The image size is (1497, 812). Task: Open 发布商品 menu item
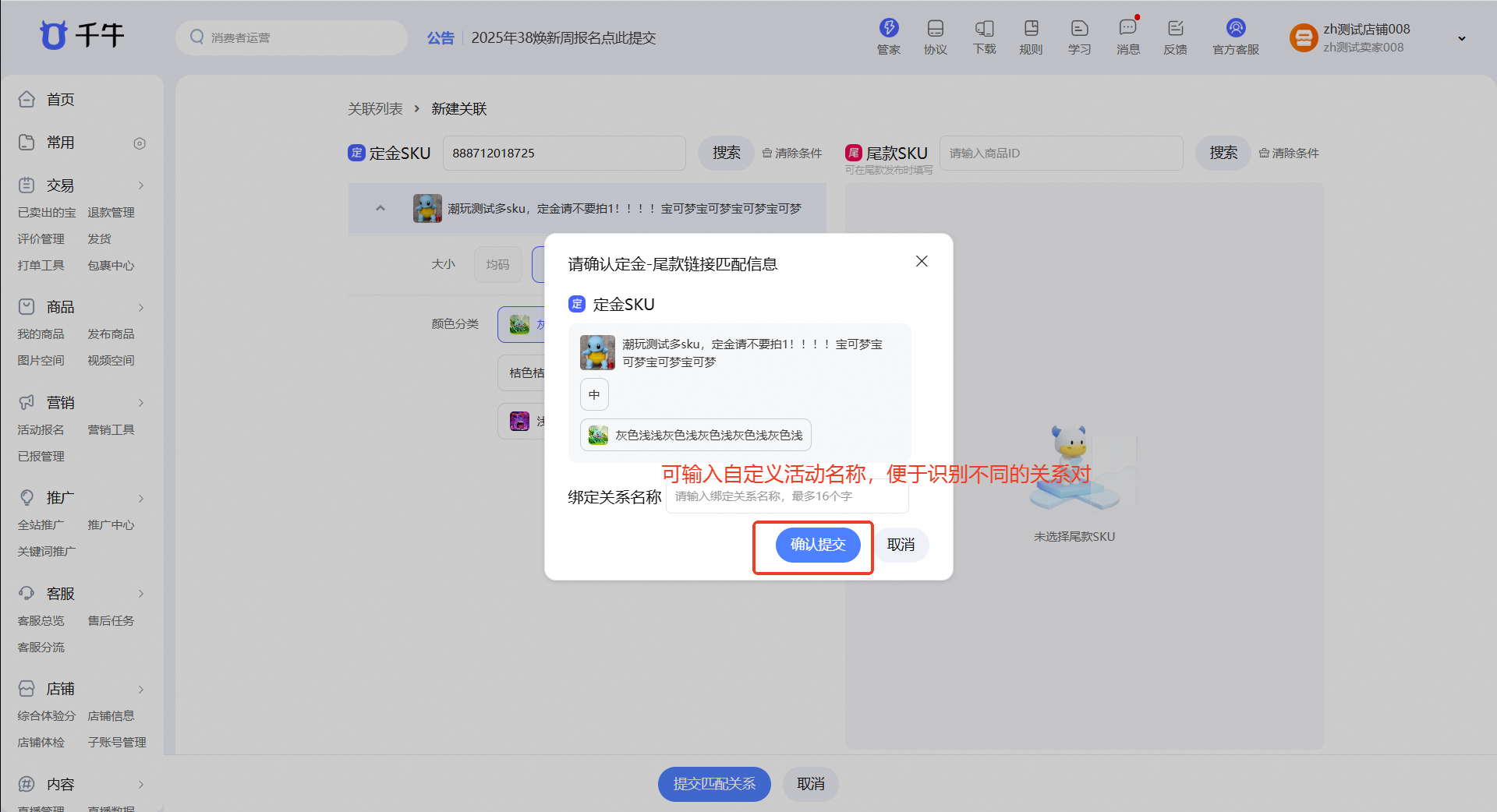point(111,334)
